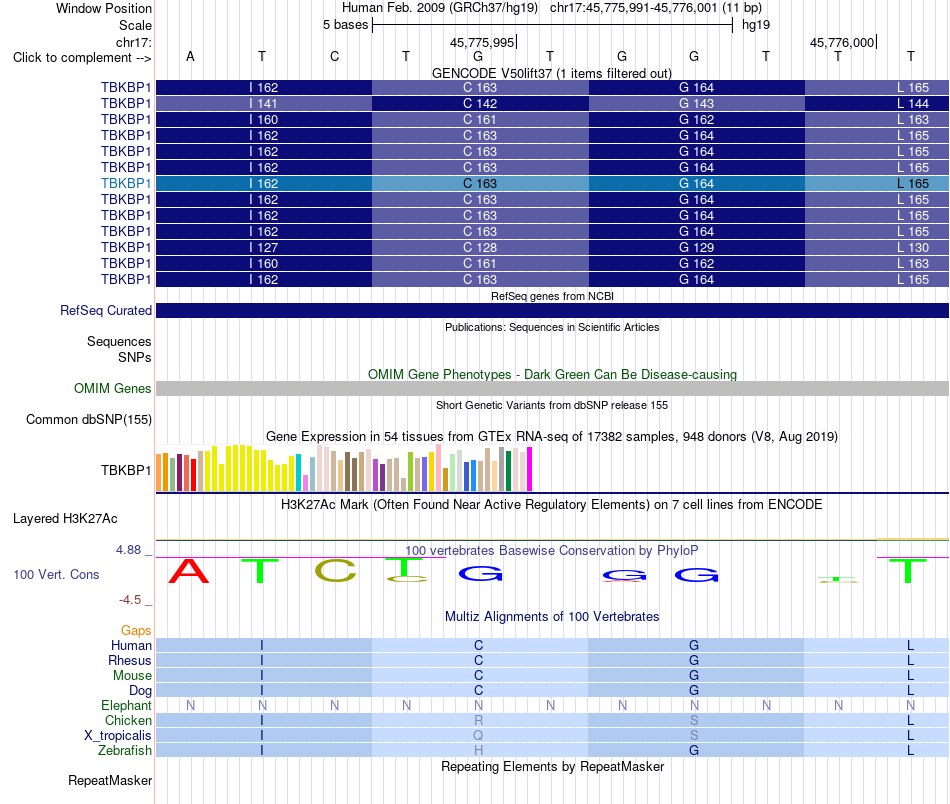Click the 45,776,000 position marker
The width and height of the screenshot is (950, 804).
tap(842, 42)
